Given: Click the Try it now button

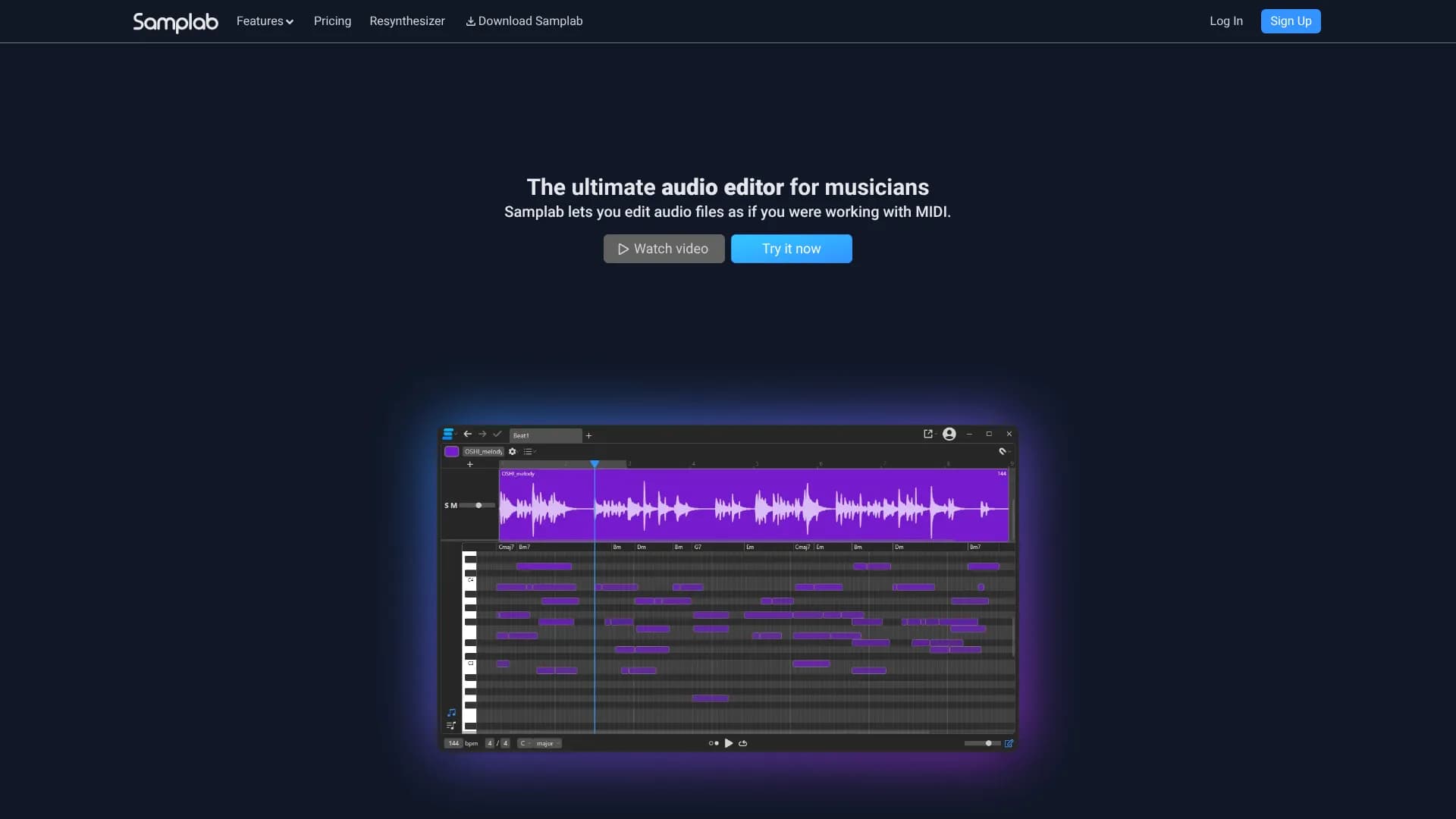Looking at the screenshot, I should click(x=791, y=249).
